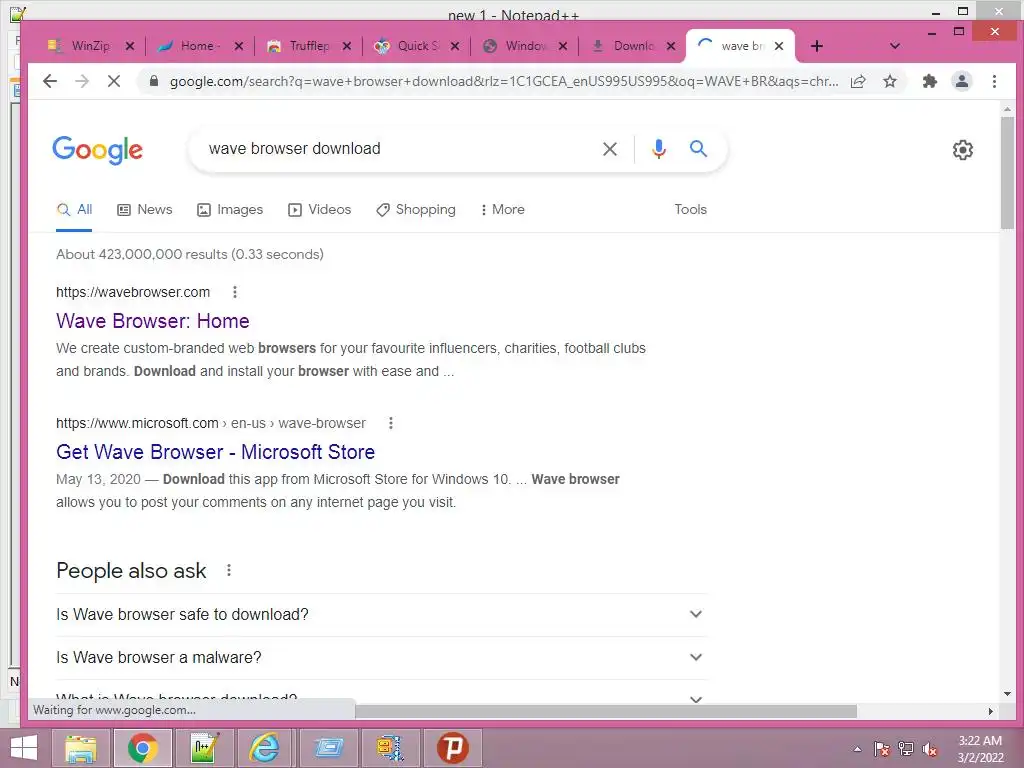This screenshot has height=768, width=1024.
Task: Select the Shopping search filter
Action: [x=416, y=210]
